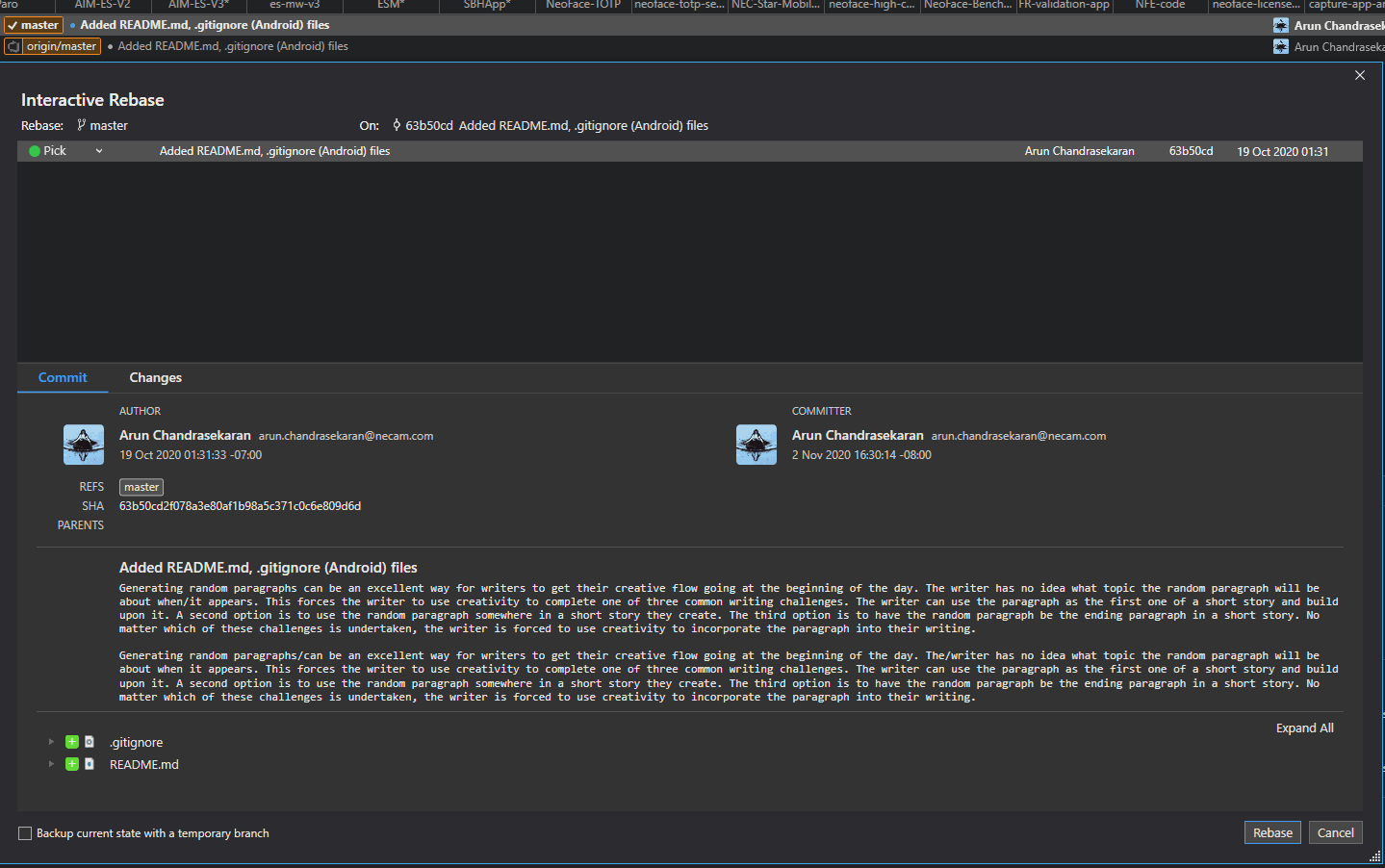The height and width of the screenshot is (868, 1385).
Task: Switch to the Changes tab
Action: coord(155,377)
